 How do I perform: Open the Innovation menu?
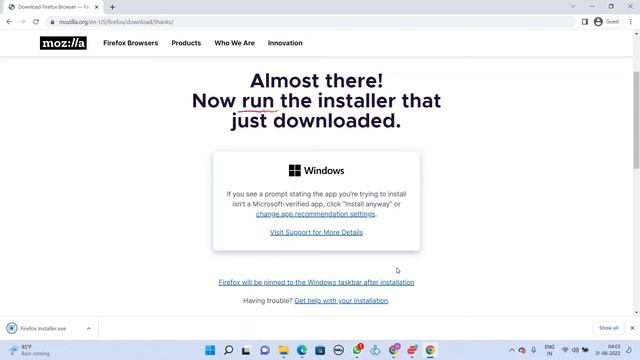[x=285, y=43]
